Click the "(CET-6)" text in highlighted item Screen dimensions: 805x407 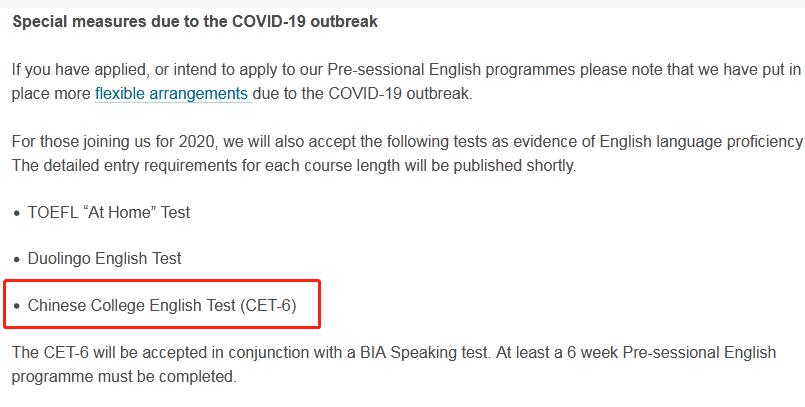pyautogui.click(x=268, y=304)
